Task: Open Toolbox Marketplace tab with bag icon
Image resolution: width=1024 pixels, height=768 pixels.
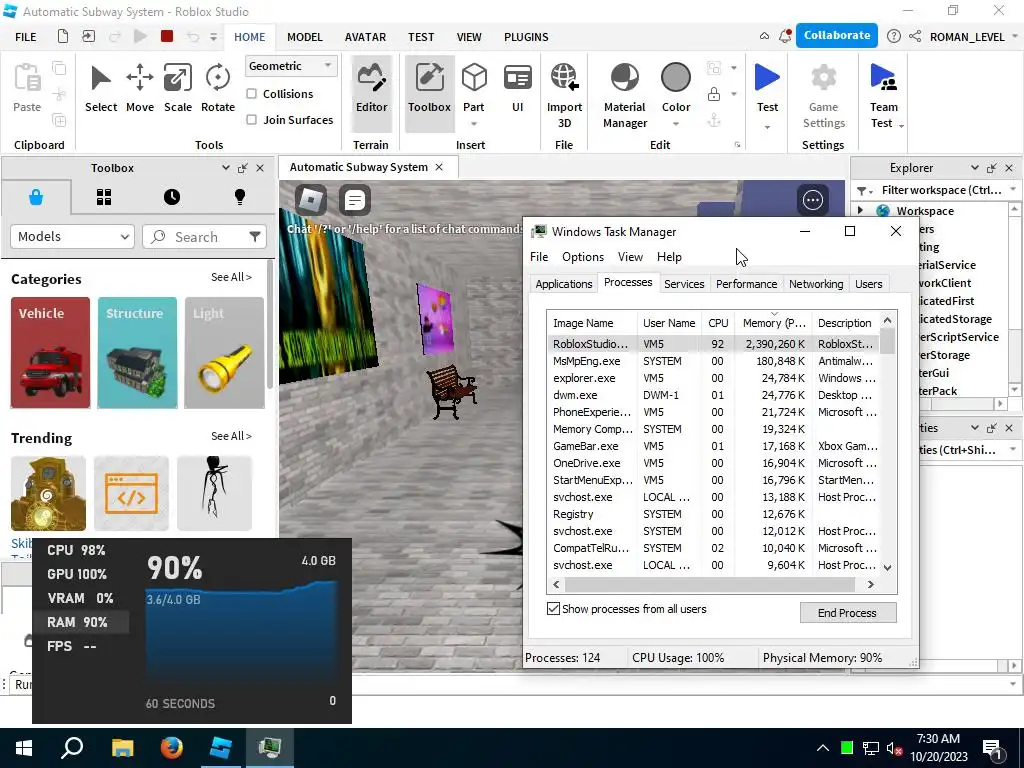Action: 36,197
